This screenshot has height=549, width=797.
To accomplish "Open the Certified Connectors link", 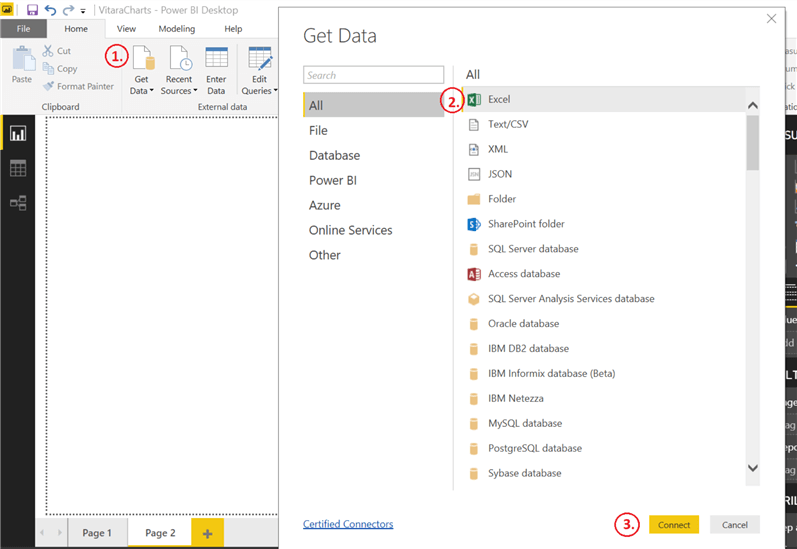I will (348, 524).
